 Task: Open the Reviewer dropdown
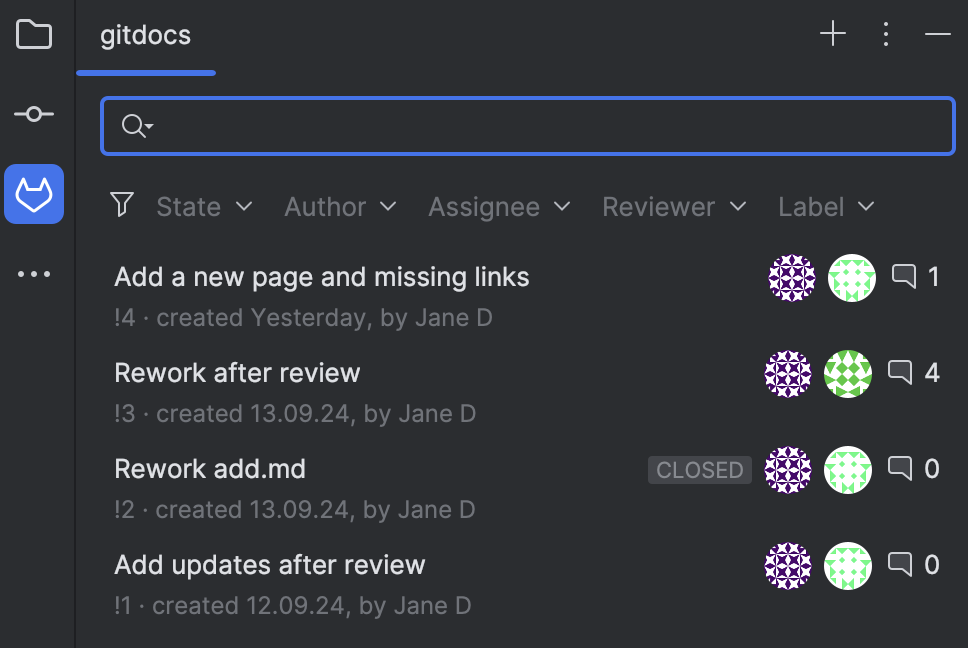(x=674, y=206)
